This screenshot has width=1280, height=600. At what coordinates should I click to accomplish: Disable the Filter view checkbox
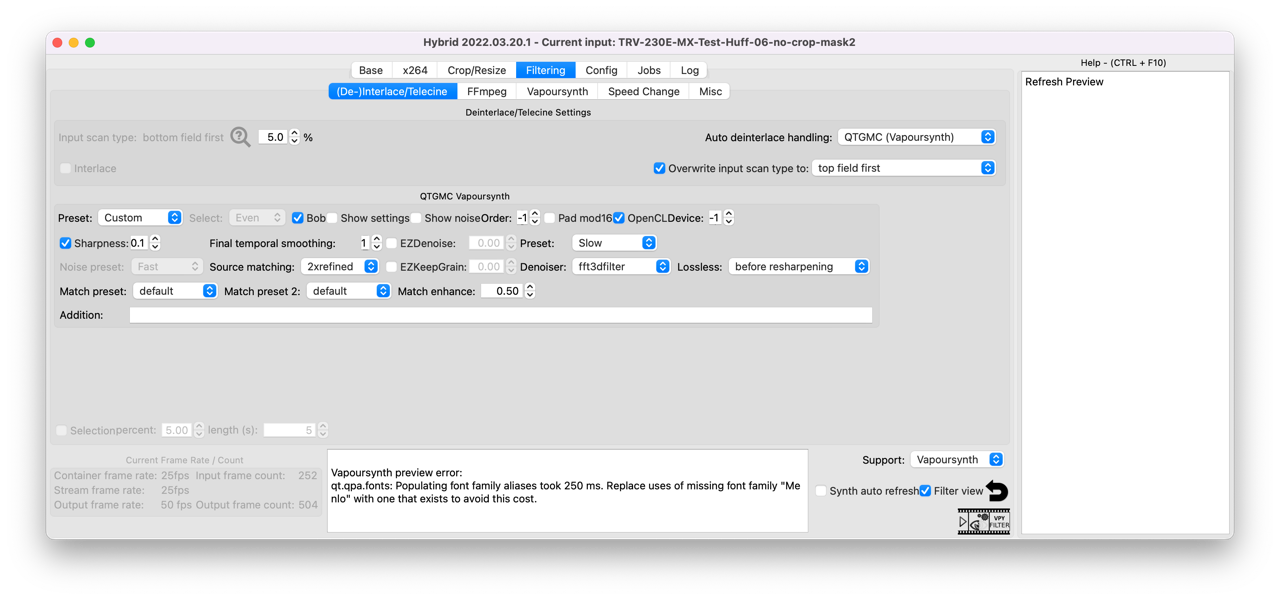pyautogui.click(x=925, y=491)
